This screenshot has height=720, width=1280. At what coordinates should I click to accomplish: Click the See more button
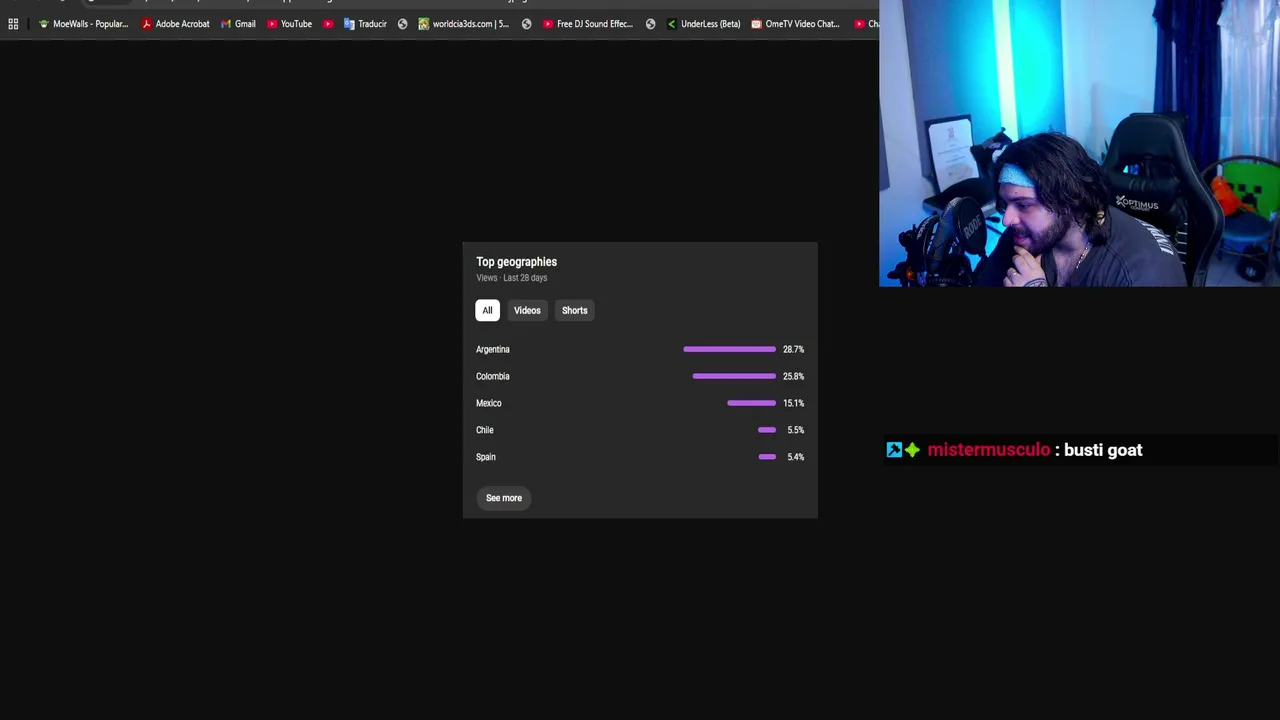pos(504,498)
